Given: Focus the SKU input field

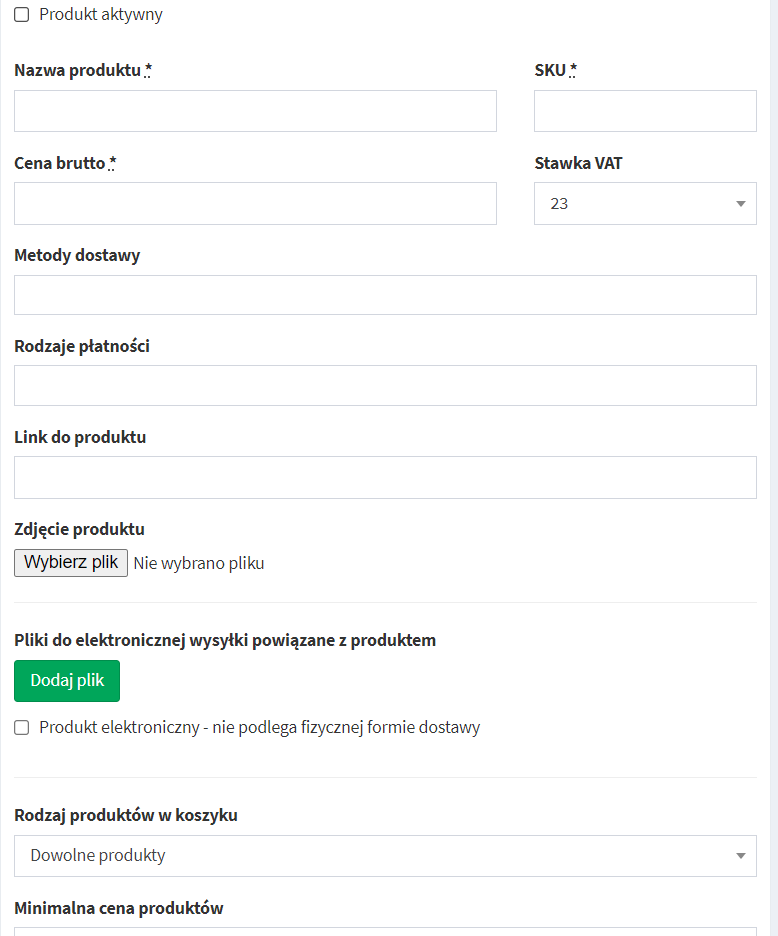Looking at the screenshot, I should click(645, 111).
